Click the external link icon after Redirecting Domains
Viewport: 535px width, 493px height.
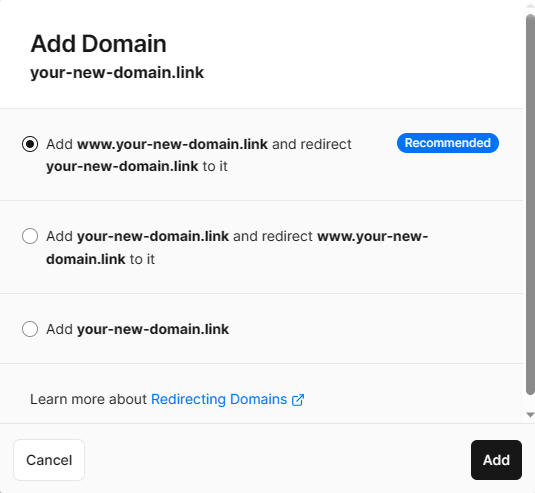[298, 400]
